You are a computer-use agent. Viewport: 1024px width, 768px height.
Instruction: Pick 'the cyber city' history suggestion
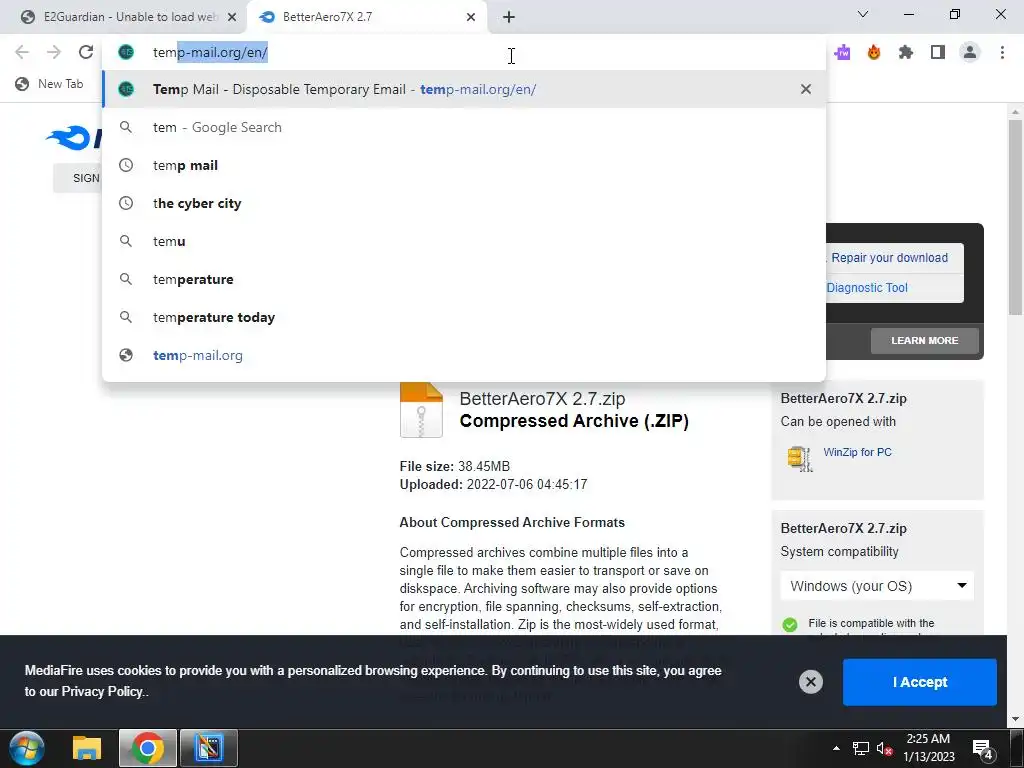tap(464, 203)
